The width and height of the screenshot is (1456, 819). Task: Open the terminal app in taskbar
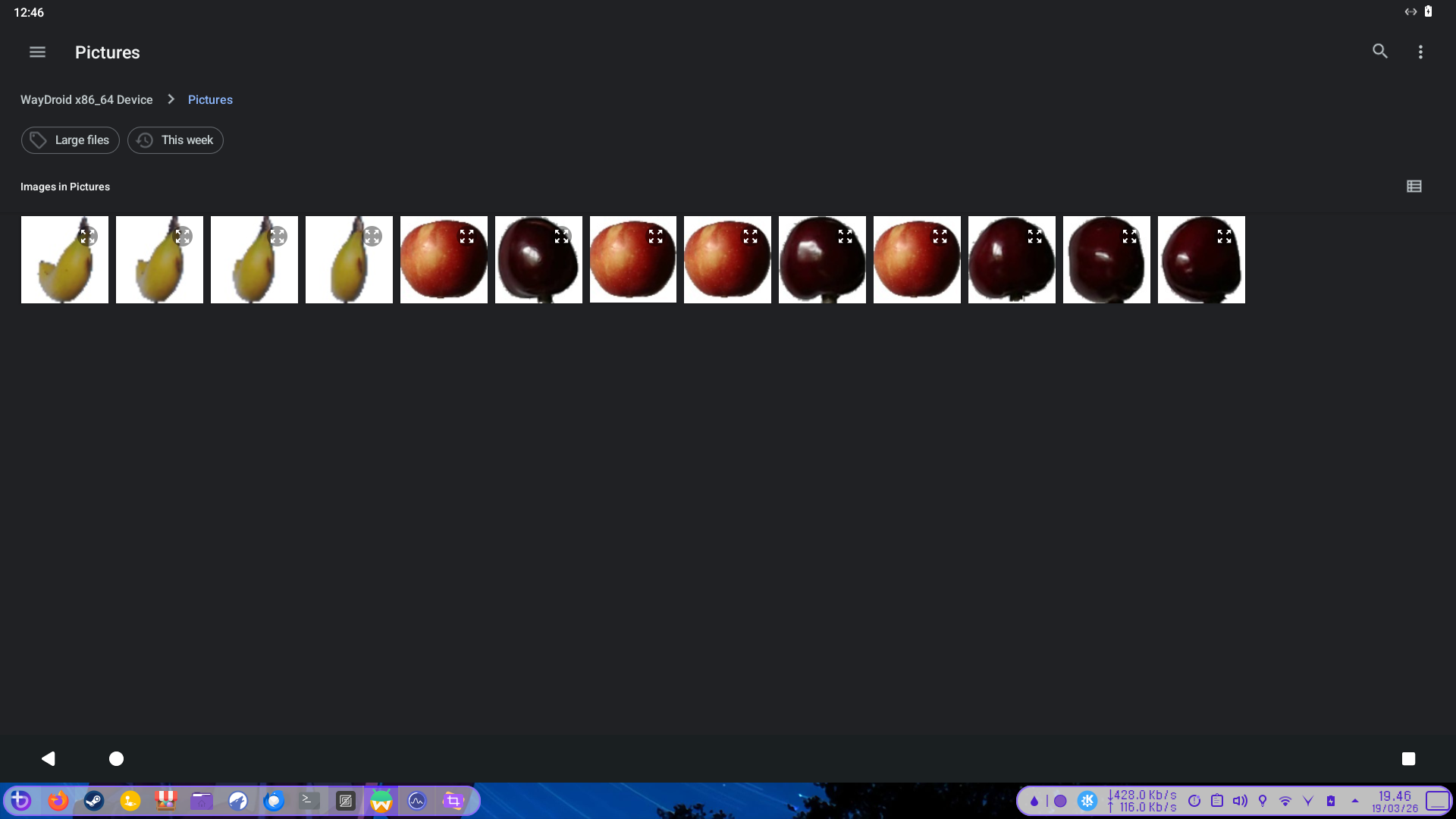click(x=309, y=801)
